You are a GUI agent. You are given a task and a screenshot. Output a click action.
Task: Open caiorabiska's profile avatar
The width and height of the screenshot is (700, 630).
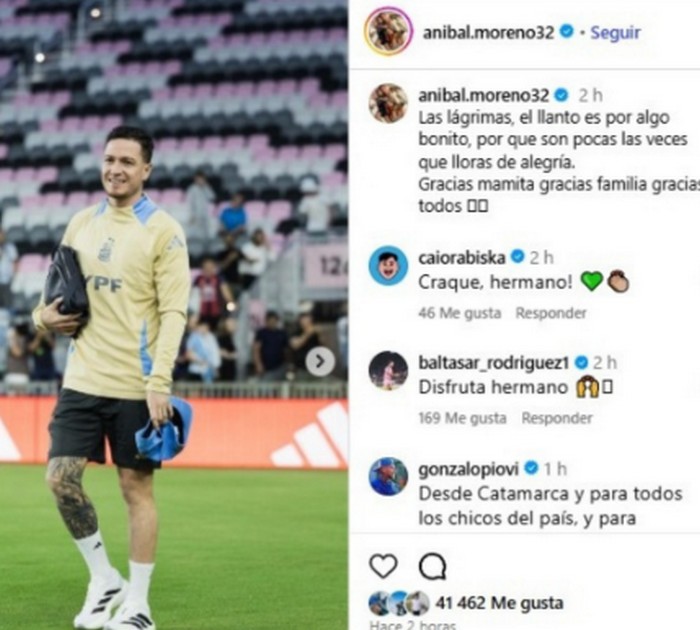coord(388,266)
